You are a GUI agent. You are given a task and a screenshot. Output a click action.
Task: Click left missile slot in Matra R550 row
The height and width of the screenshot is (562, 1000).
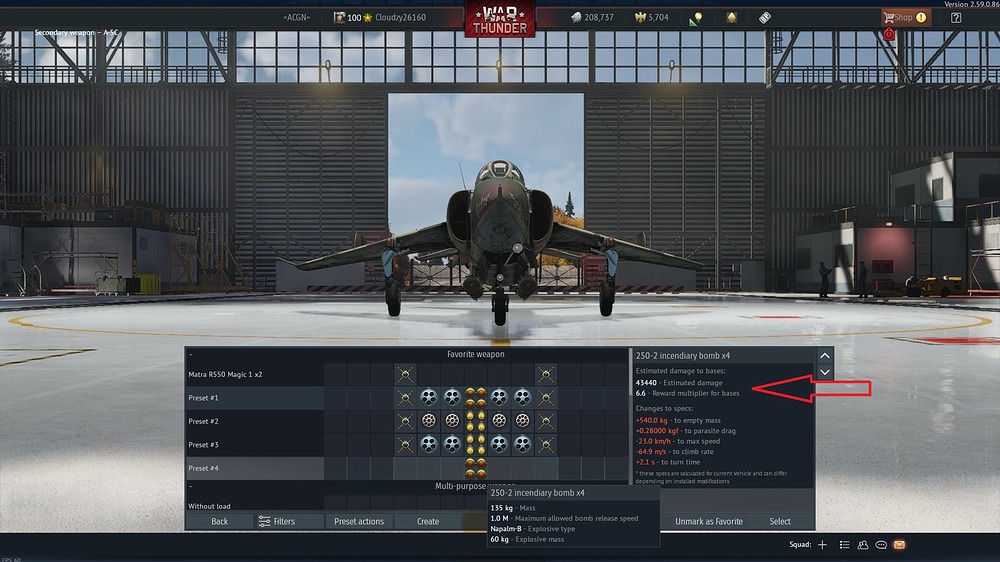click(x=405, y=374)
